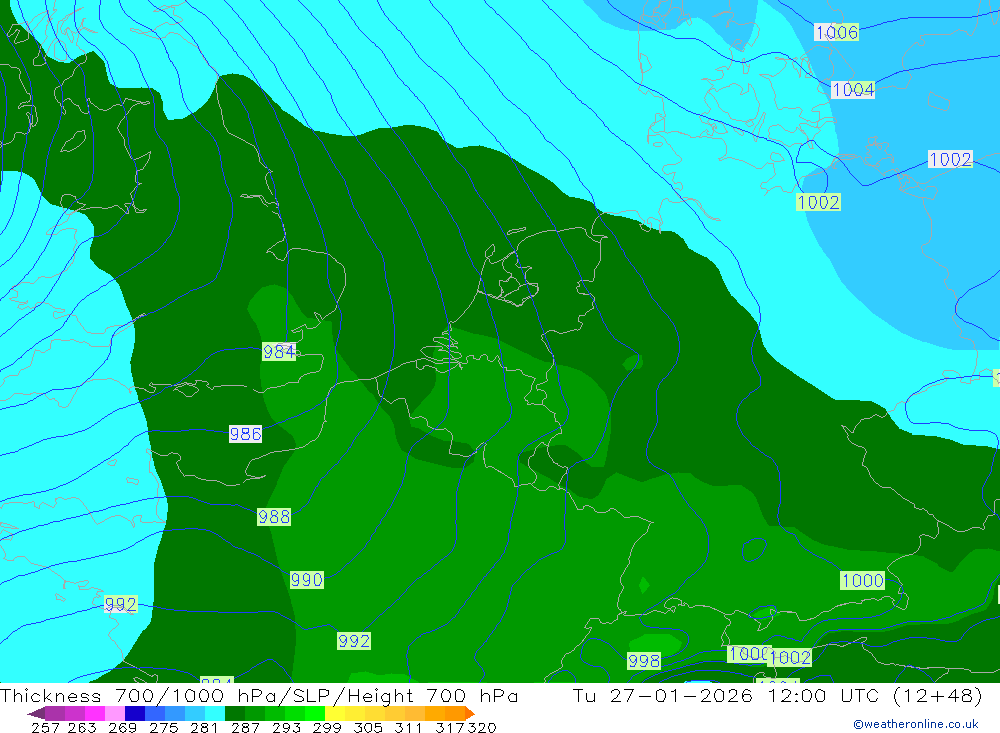Click the 320 legend value
1000x733 pixels.
(x=482, y=727)
